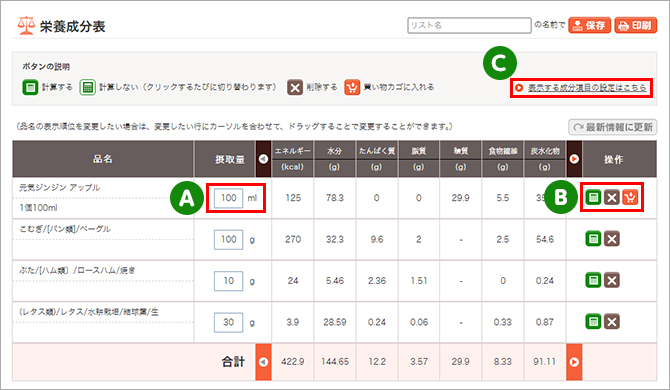Click the 最新情報に更新 refresh button
This screenshot has width=670, height=390.
coord(612,127)
